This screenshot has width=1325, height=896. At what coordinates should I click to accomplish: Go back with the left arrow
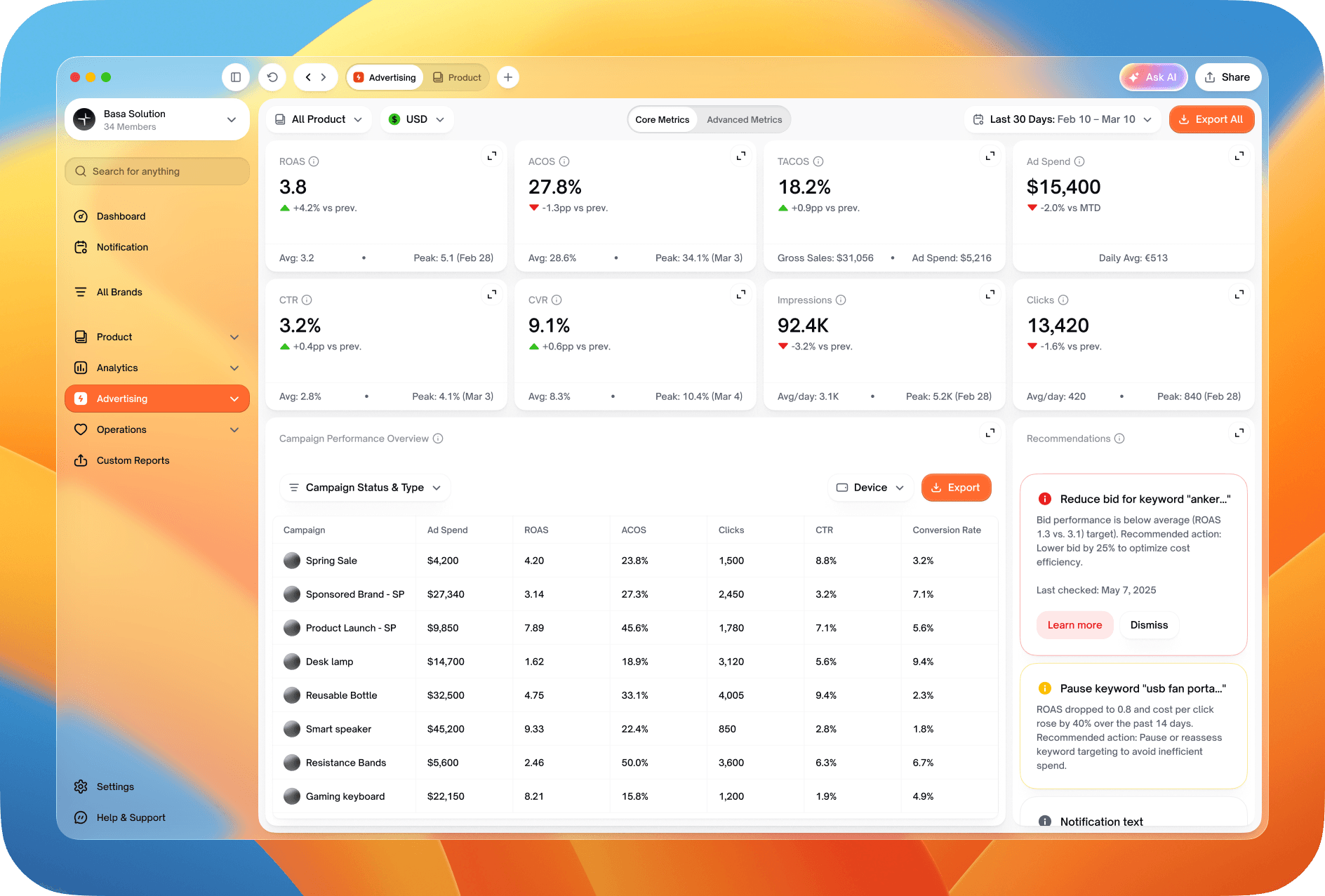pos(308,77)
